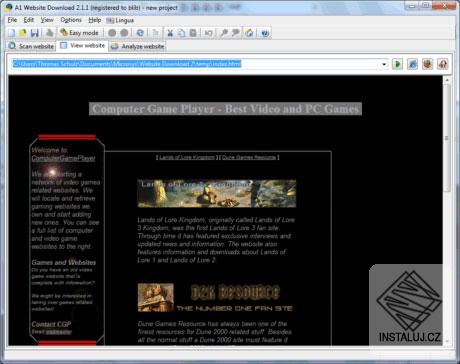Click the Games and Websites sidebar heading
Image resolution: width=460 pixels, height=364 pixels.
[64, 263]
